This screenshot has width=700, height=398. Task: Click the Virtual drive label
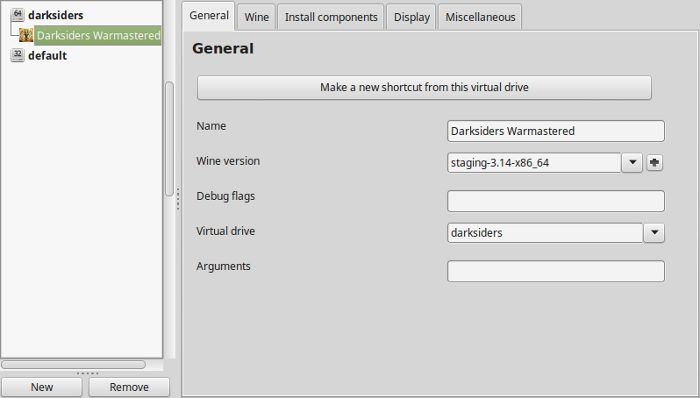[225, 231]
